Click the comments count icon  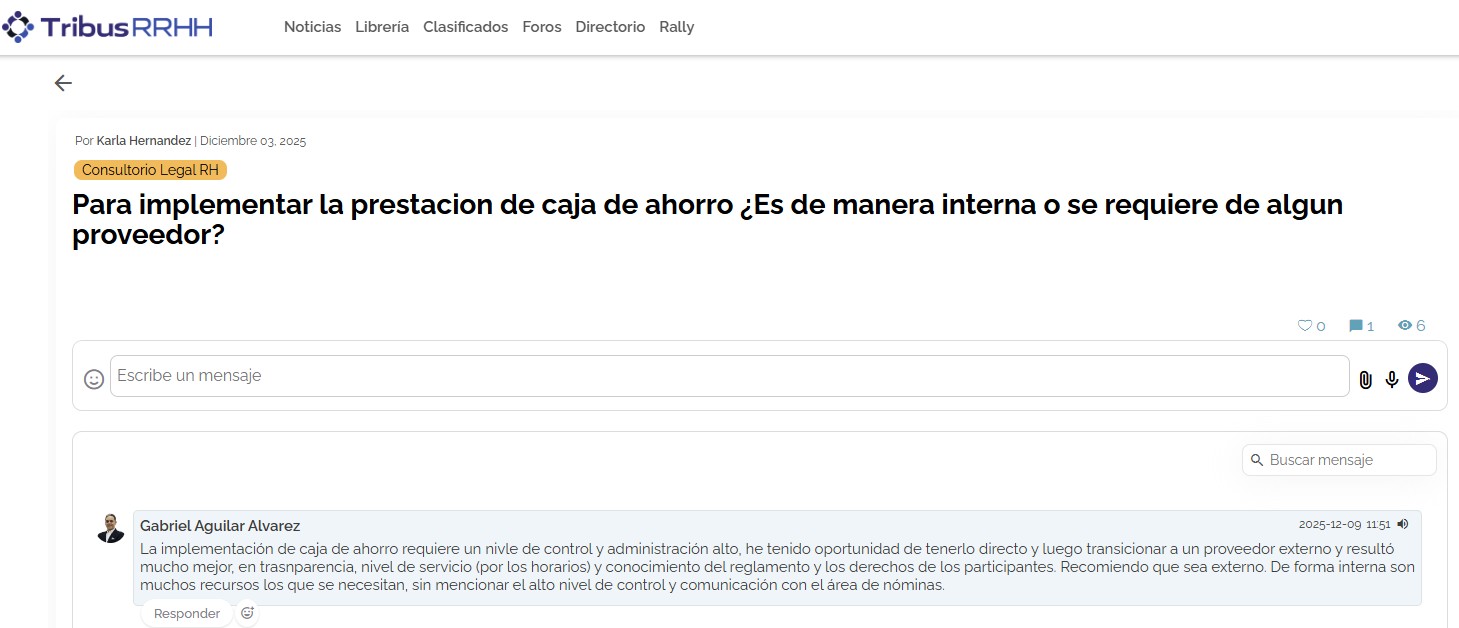(x=1356, y=326)
